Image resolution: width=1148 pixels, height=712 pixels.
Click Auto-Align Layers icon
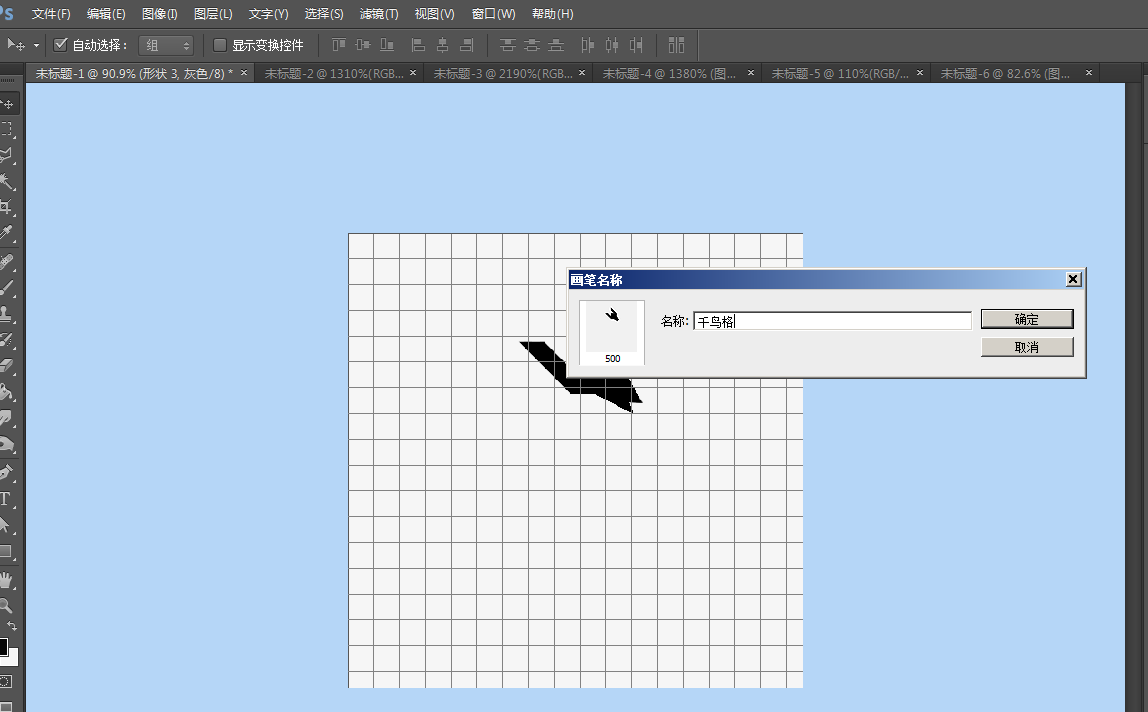[676, 45]
